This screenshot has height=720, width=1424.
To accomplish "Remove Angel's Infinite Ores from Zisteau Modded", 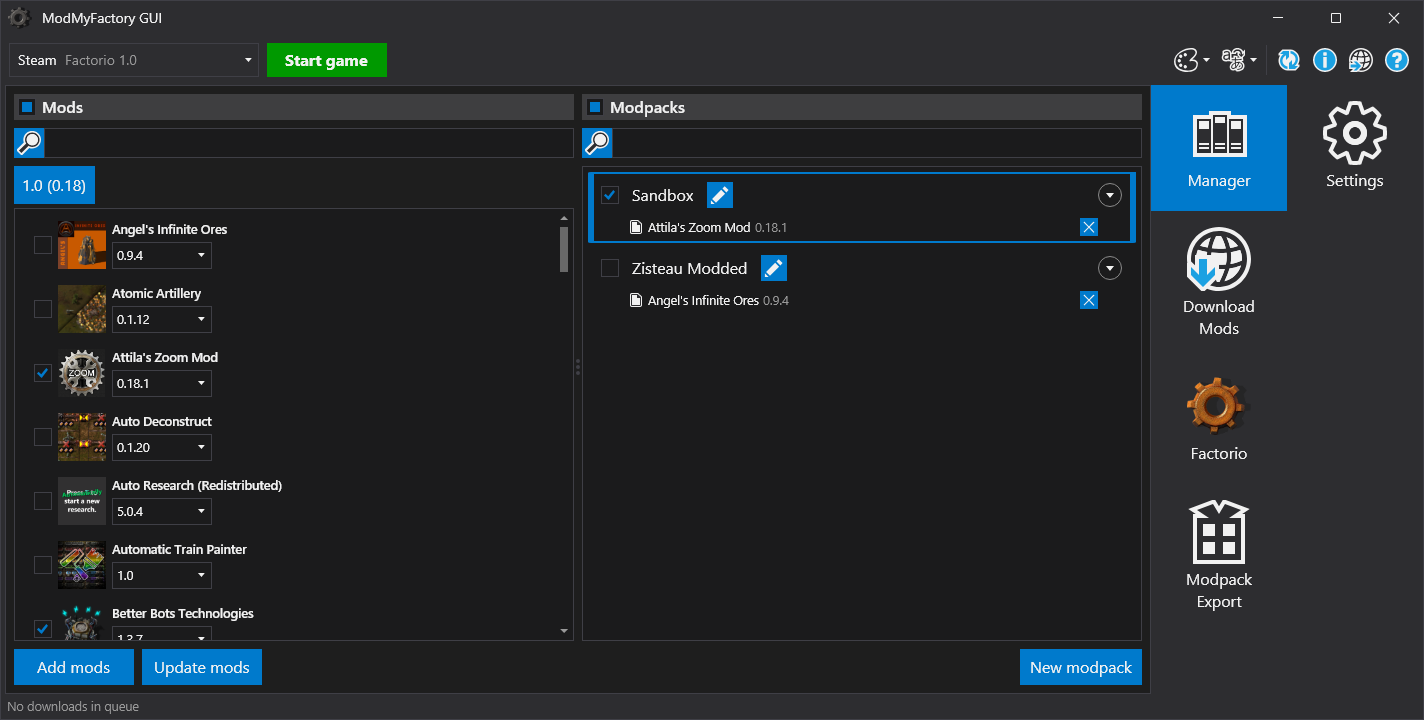I will coord(1089,300).
